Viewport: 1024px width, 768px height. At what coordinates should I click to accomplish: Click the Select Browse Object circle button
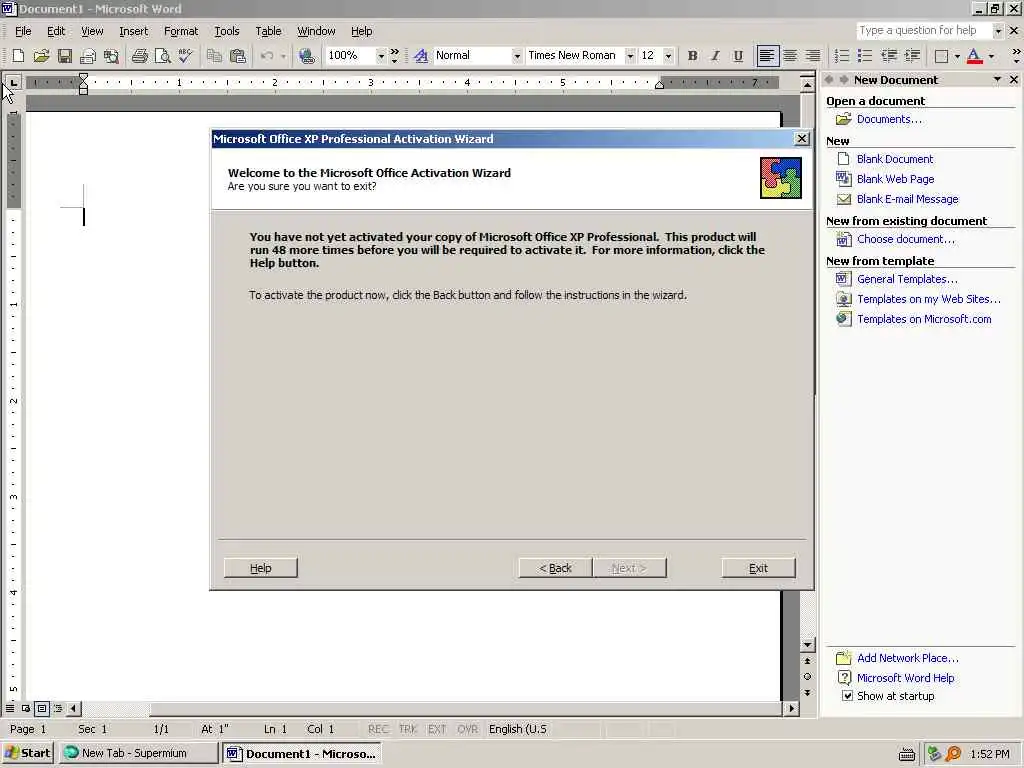pos(808,677)
